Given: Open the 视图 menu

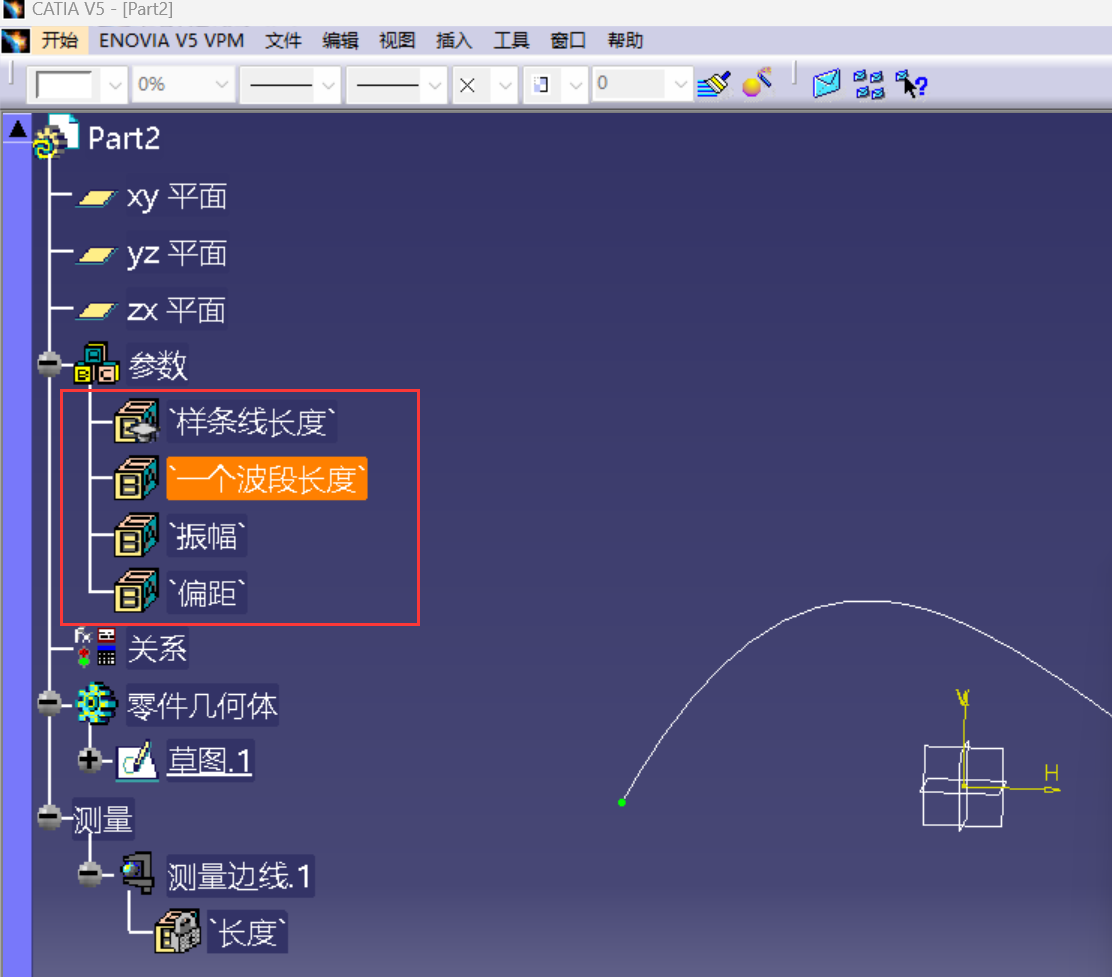Looking at the screenshot, I should click(x=397, y=40).
